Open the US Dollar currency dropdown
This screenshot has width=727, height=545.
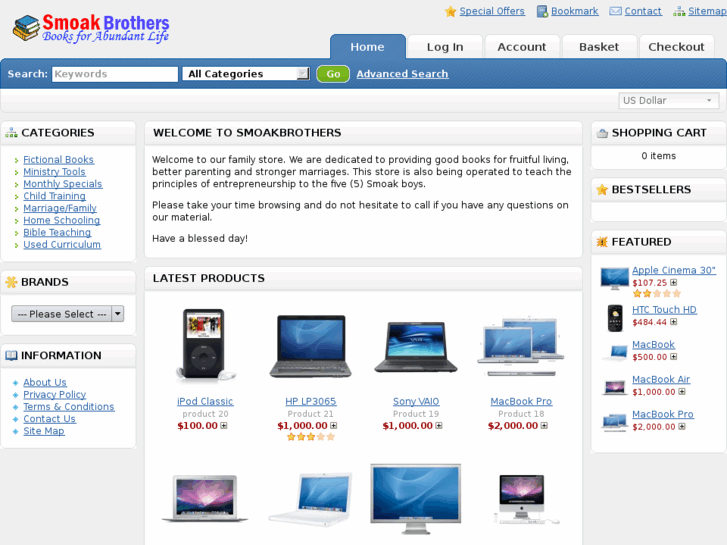pyautogui.click(x=669, y=101)
